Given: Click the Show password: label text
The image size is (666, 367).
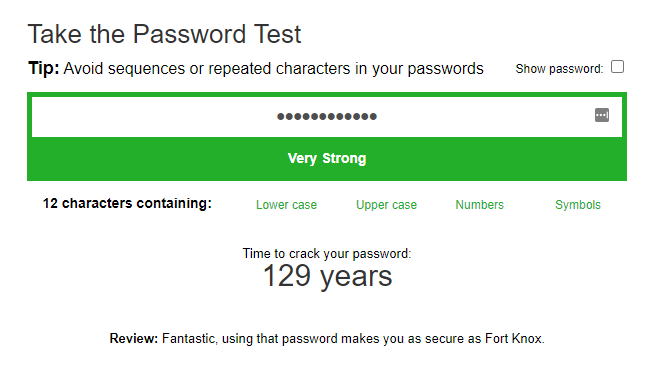Looking at the screenshot, I should click(x=559, y=69).
